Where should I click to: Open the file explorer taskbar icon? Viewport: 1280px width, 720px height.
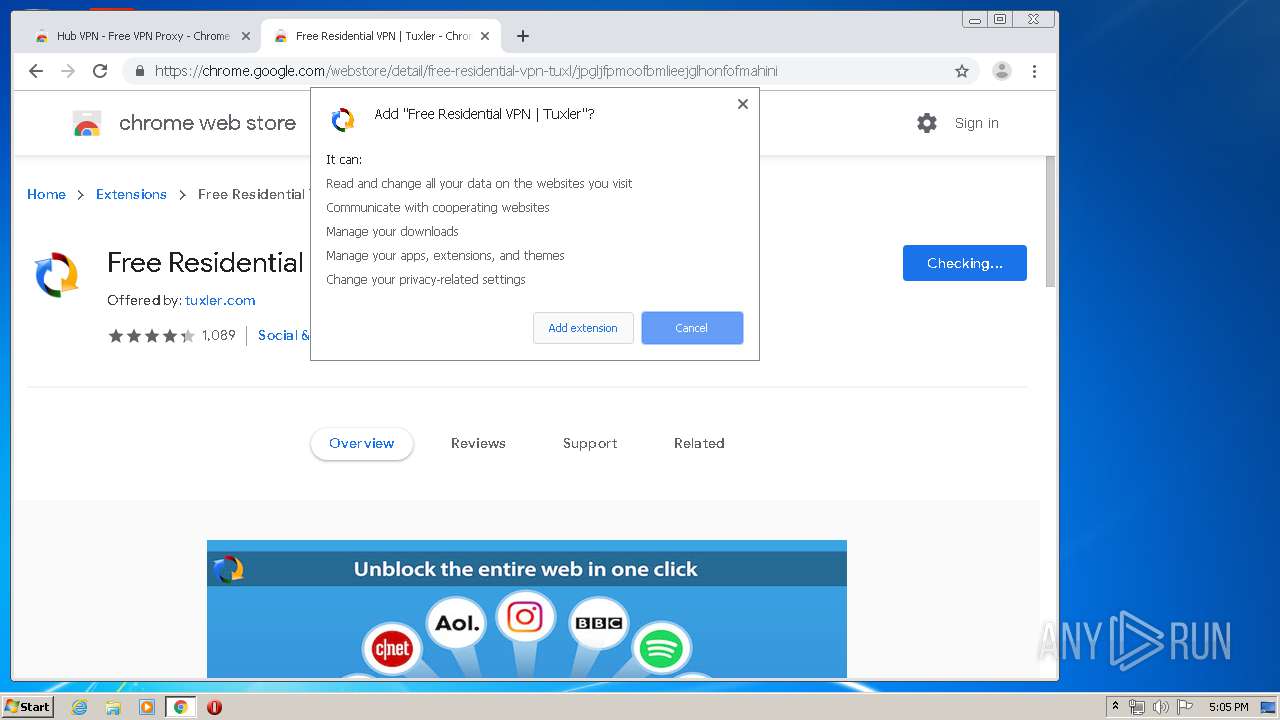[113, 707]
